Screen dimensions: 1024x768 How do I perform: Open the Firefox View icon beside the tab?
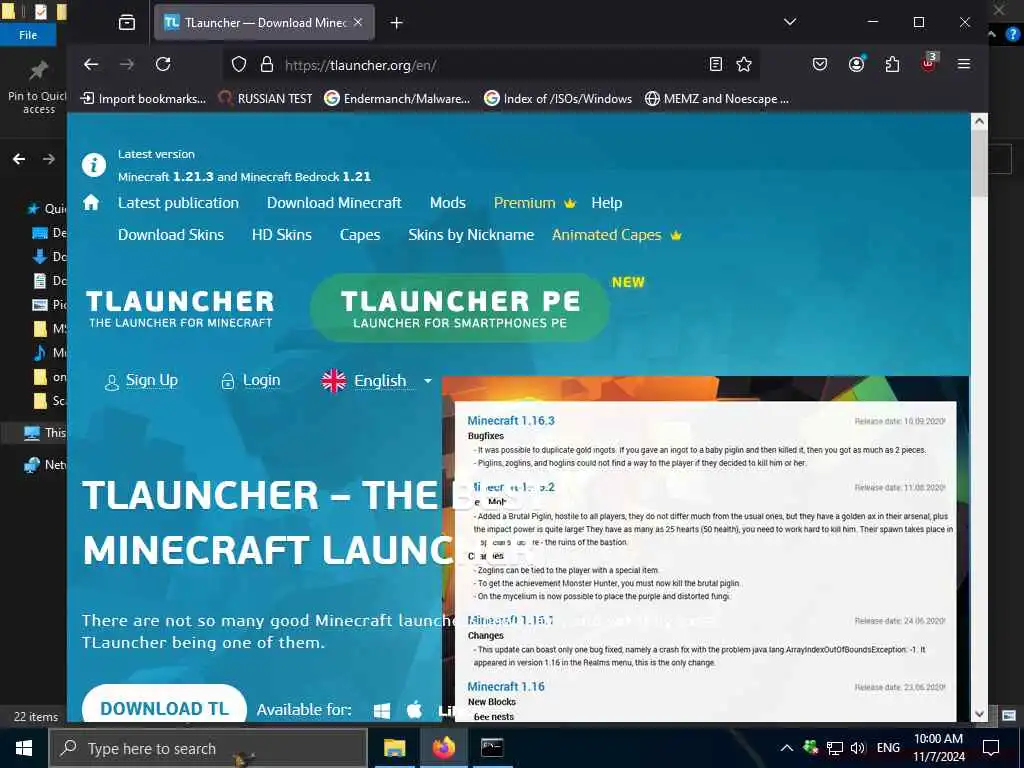pyautogui.click(x=127, y=23)
